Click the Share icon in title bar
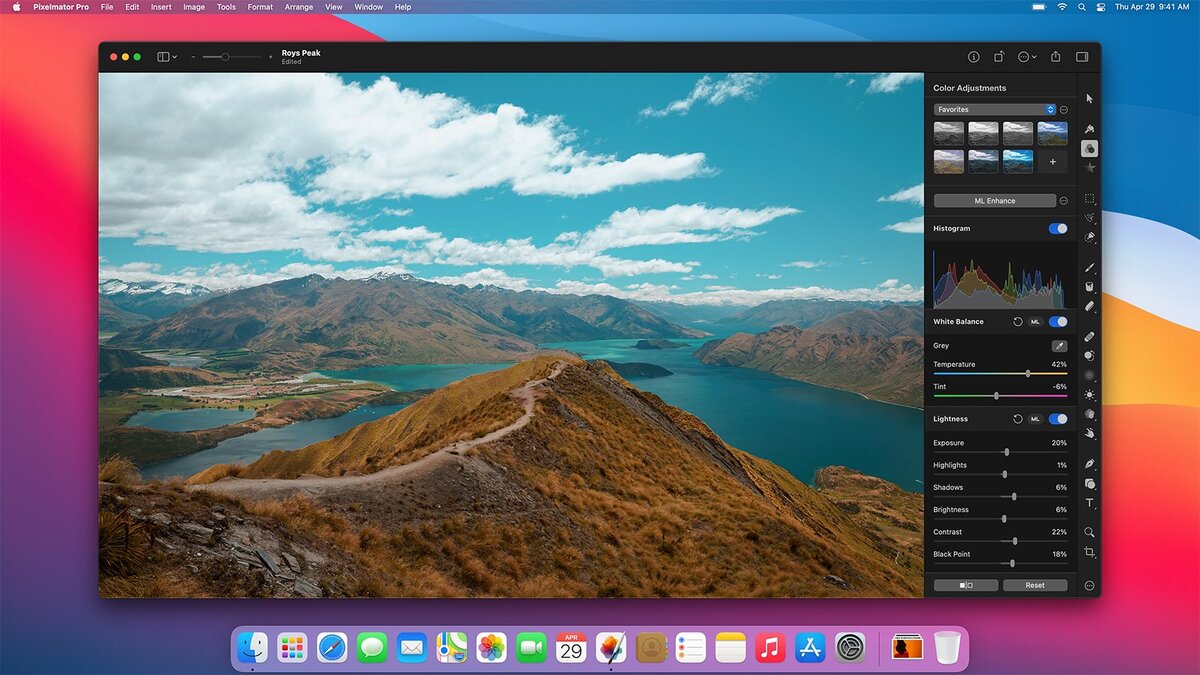The width and height of the screenshot is (1200, 675). click(x=1055, y=57)
